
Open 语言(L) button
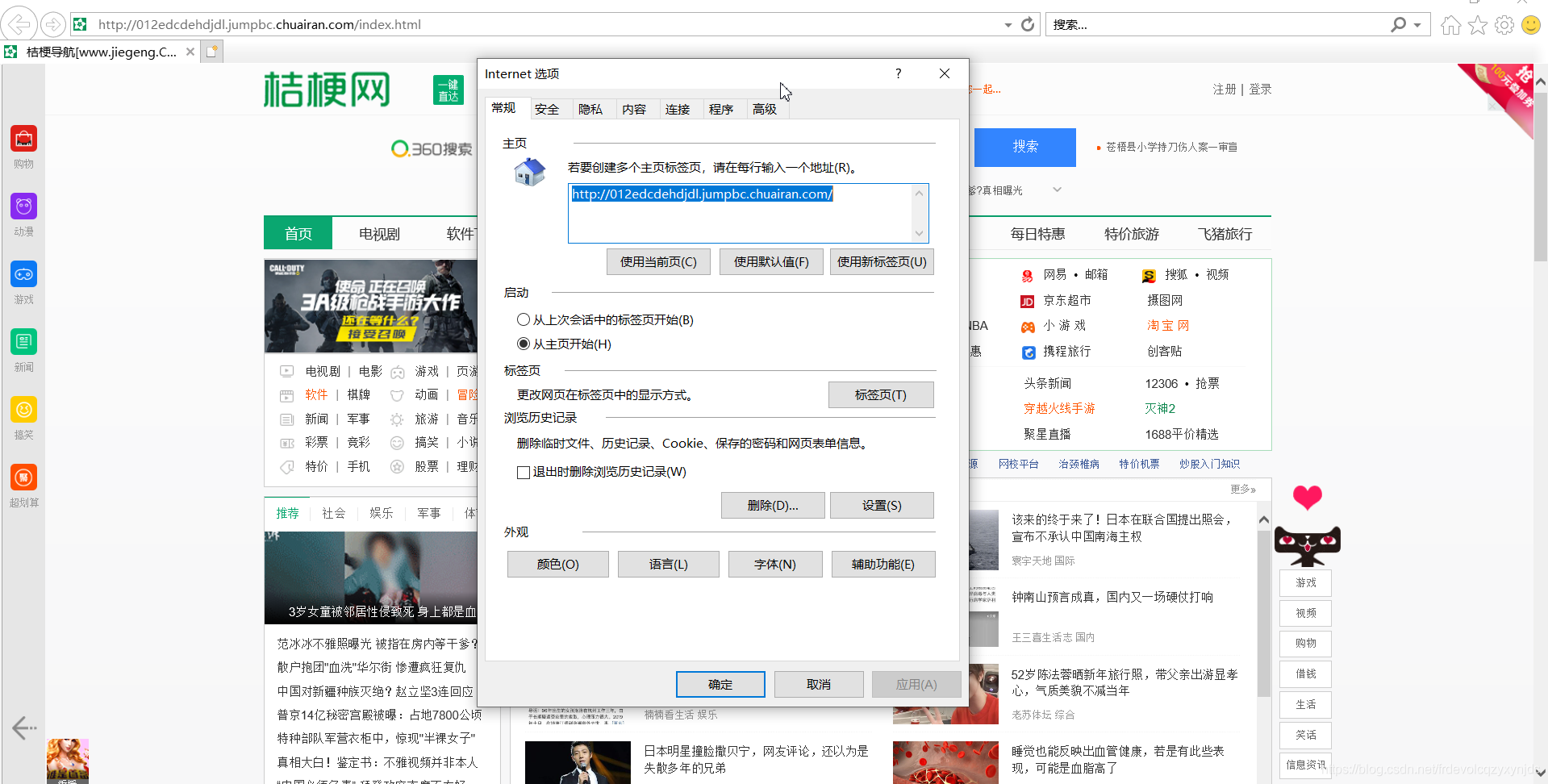click(x=669, y=565)
